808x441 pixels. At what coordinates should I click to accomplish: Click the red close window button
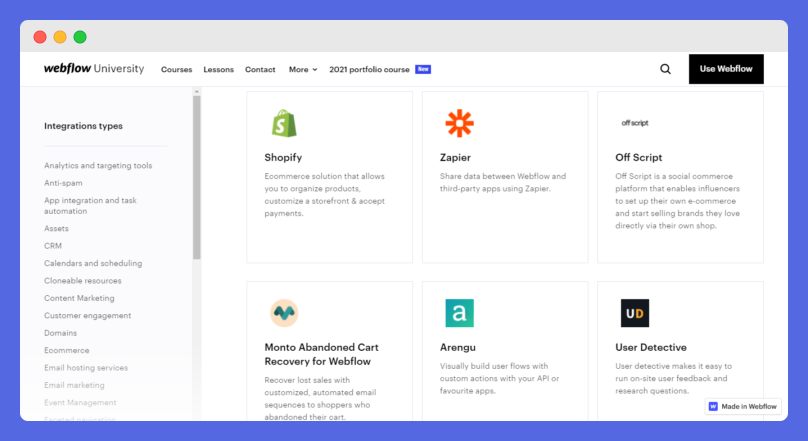pyautogui.click(x=40, y=37)
